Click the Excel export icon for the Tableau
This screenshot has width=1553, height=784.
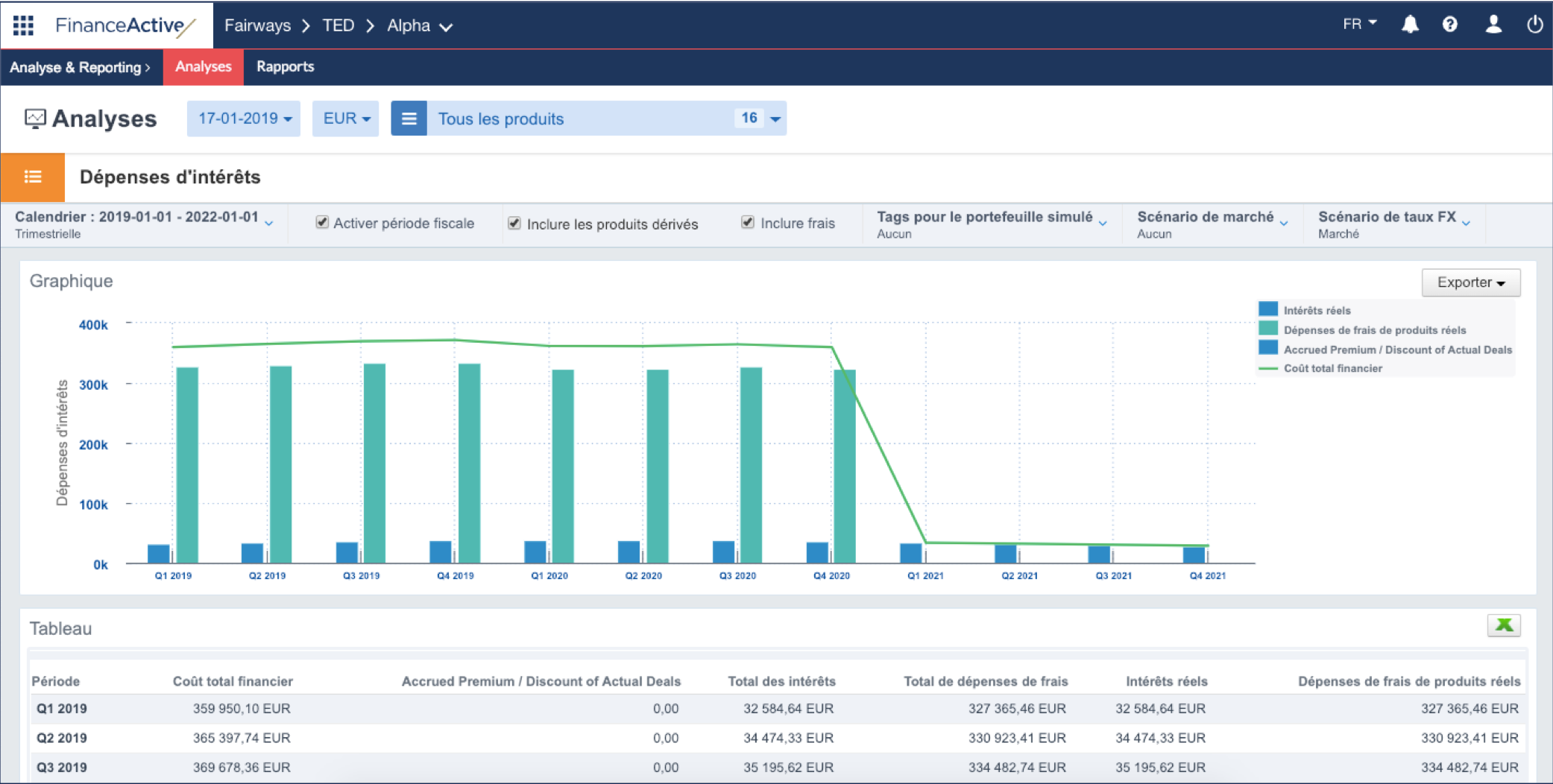[1504, 626]
